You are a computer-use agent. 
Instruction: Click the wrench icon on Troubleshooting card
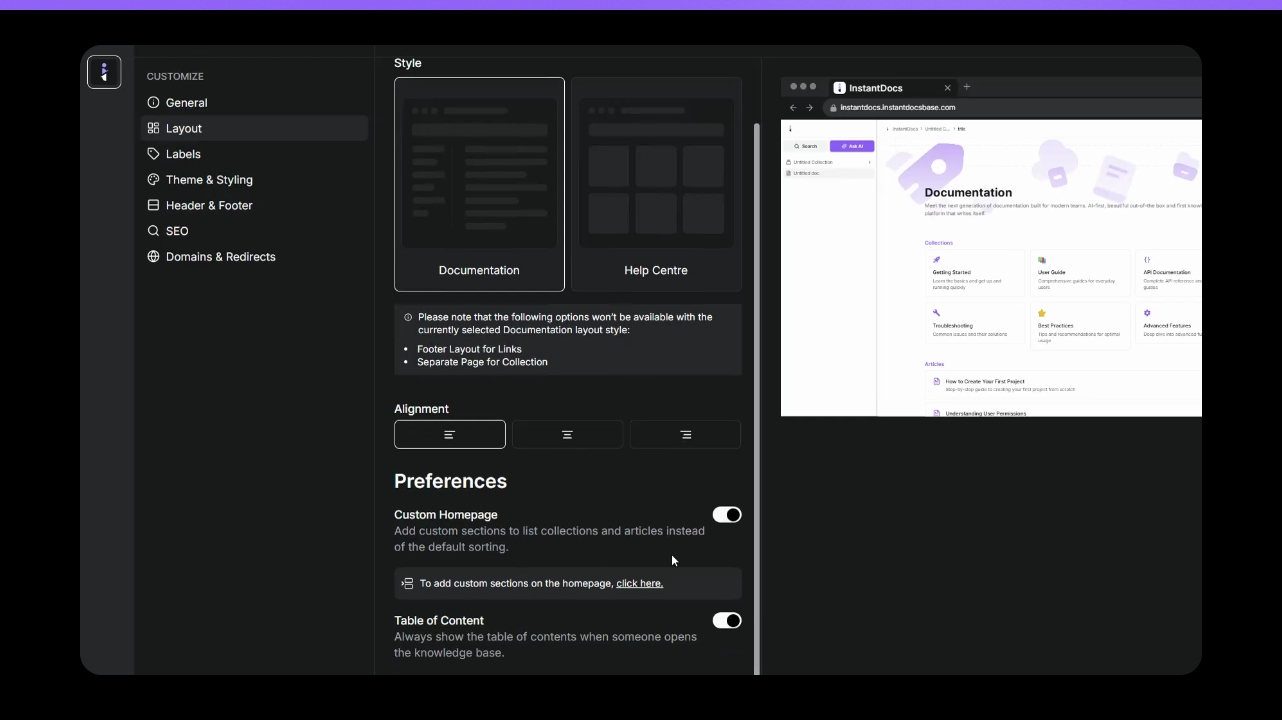936,313
